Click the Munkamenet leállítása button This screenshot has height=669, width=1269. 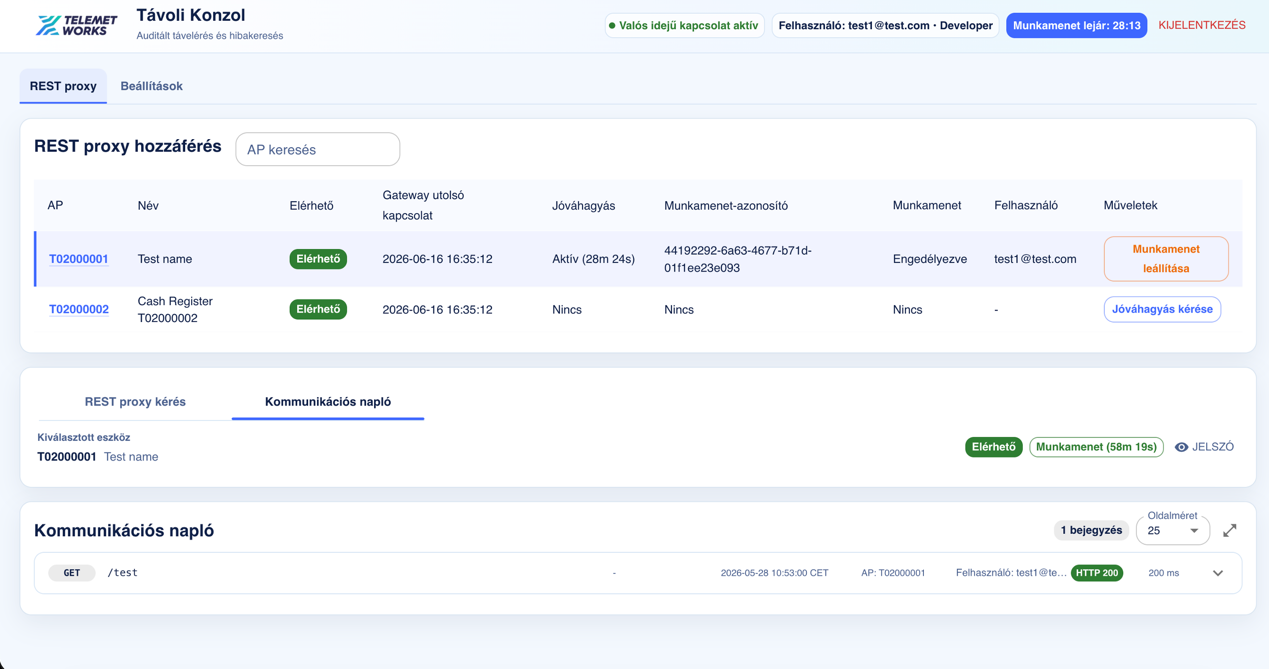[x=1166, y=259]
